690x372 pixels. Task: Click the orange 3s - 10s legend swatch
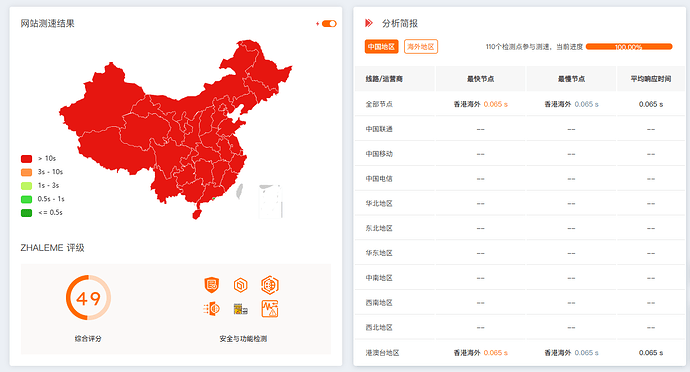point(26,172)
